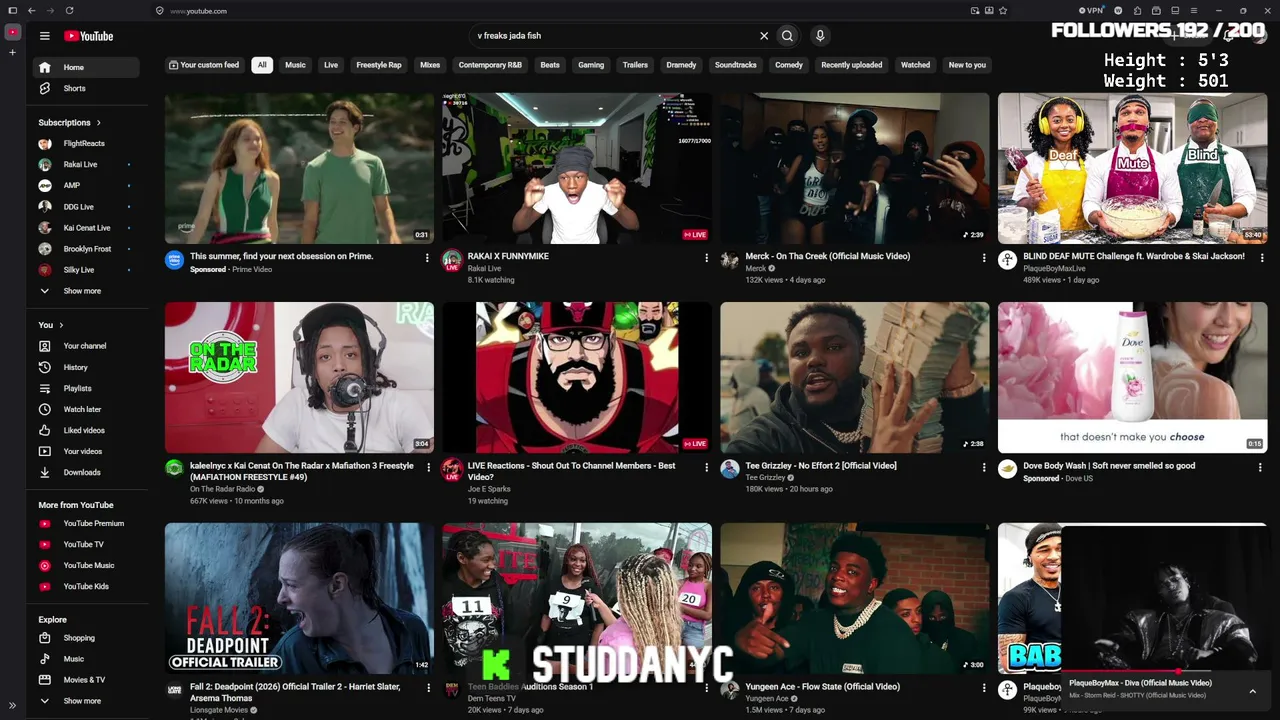This screenshot has width=1280, height=720.
Task: Open options for BLIND DEAF MUTE Challenge video
Action: [x=1261, y=258]
